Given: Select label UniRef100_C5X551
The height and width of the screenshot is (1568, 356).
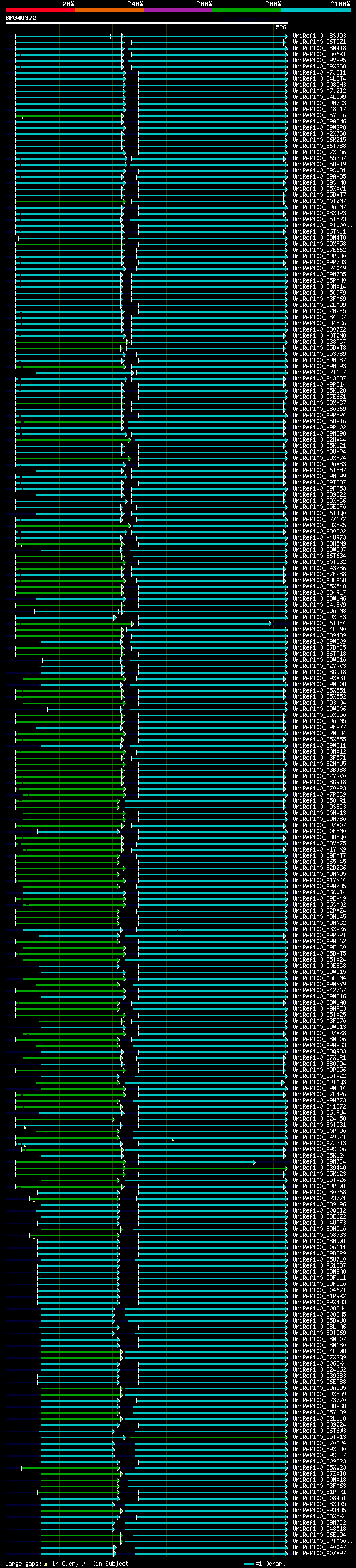Looking at the screenshot, I should point(319,691).
